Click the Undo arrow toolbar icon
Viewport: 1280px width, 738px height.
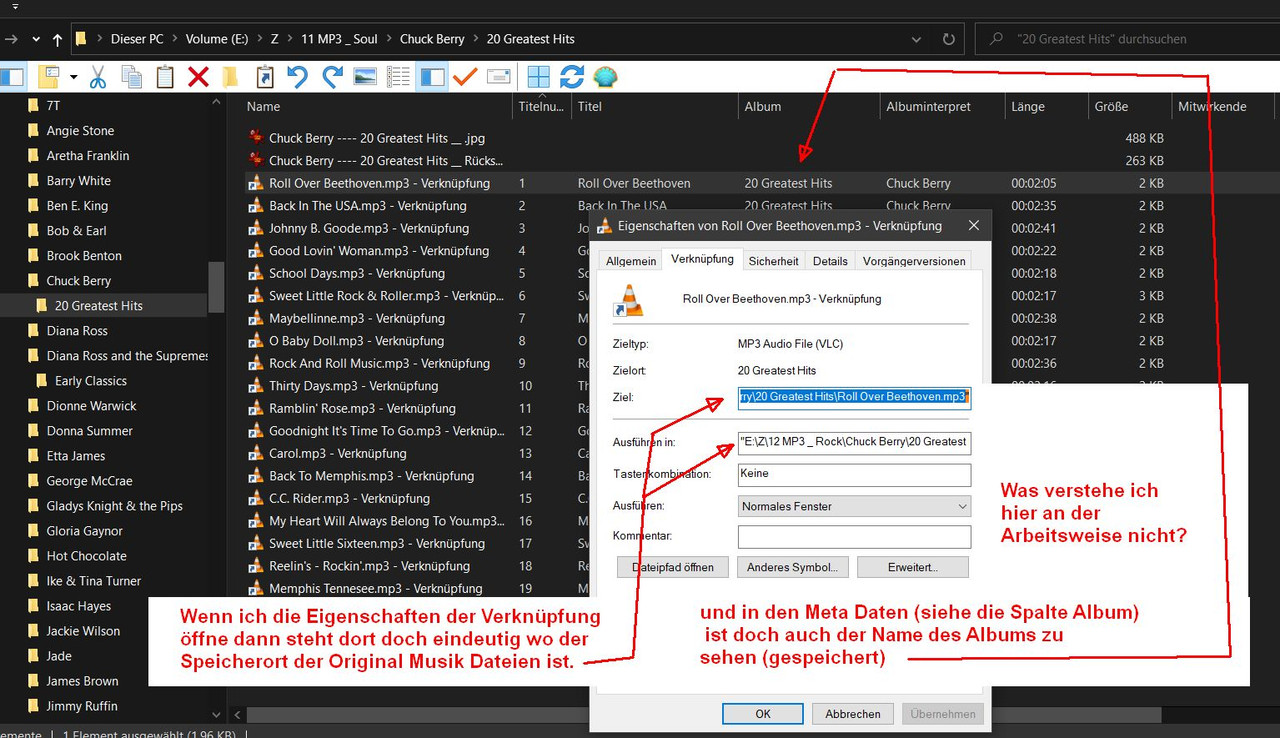pyautogui.click(x=297, y=77)
